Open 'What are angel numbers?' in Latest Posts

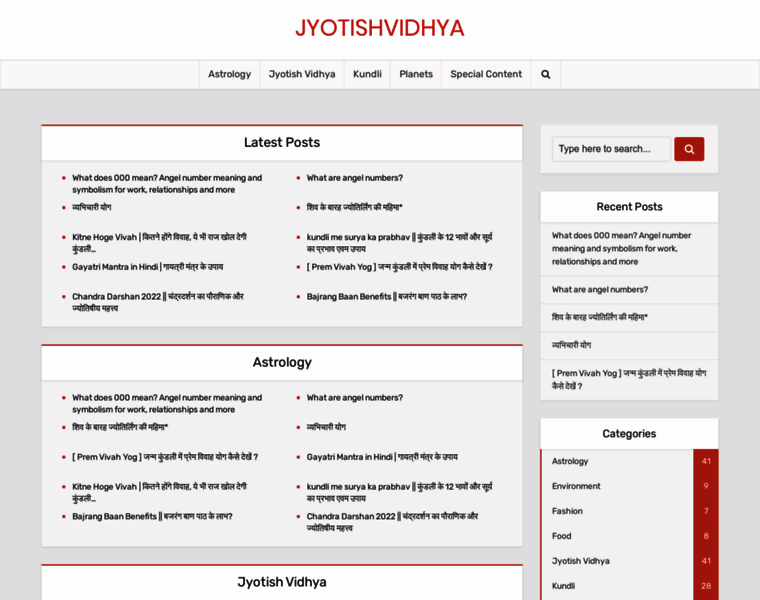355,178
